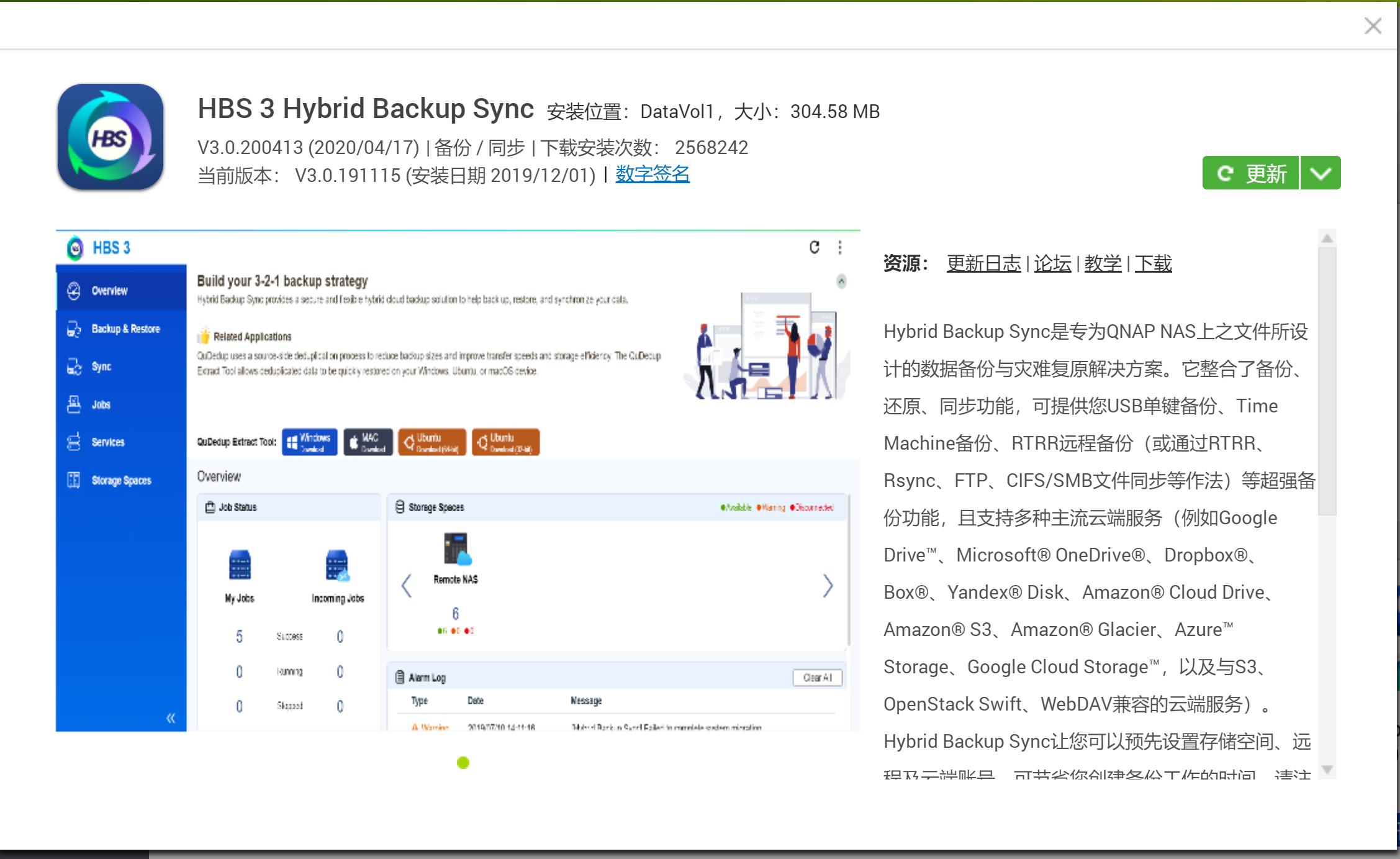
Task: Collapse the backup strategy banner with the up chevron
Action: pos(842,281)
